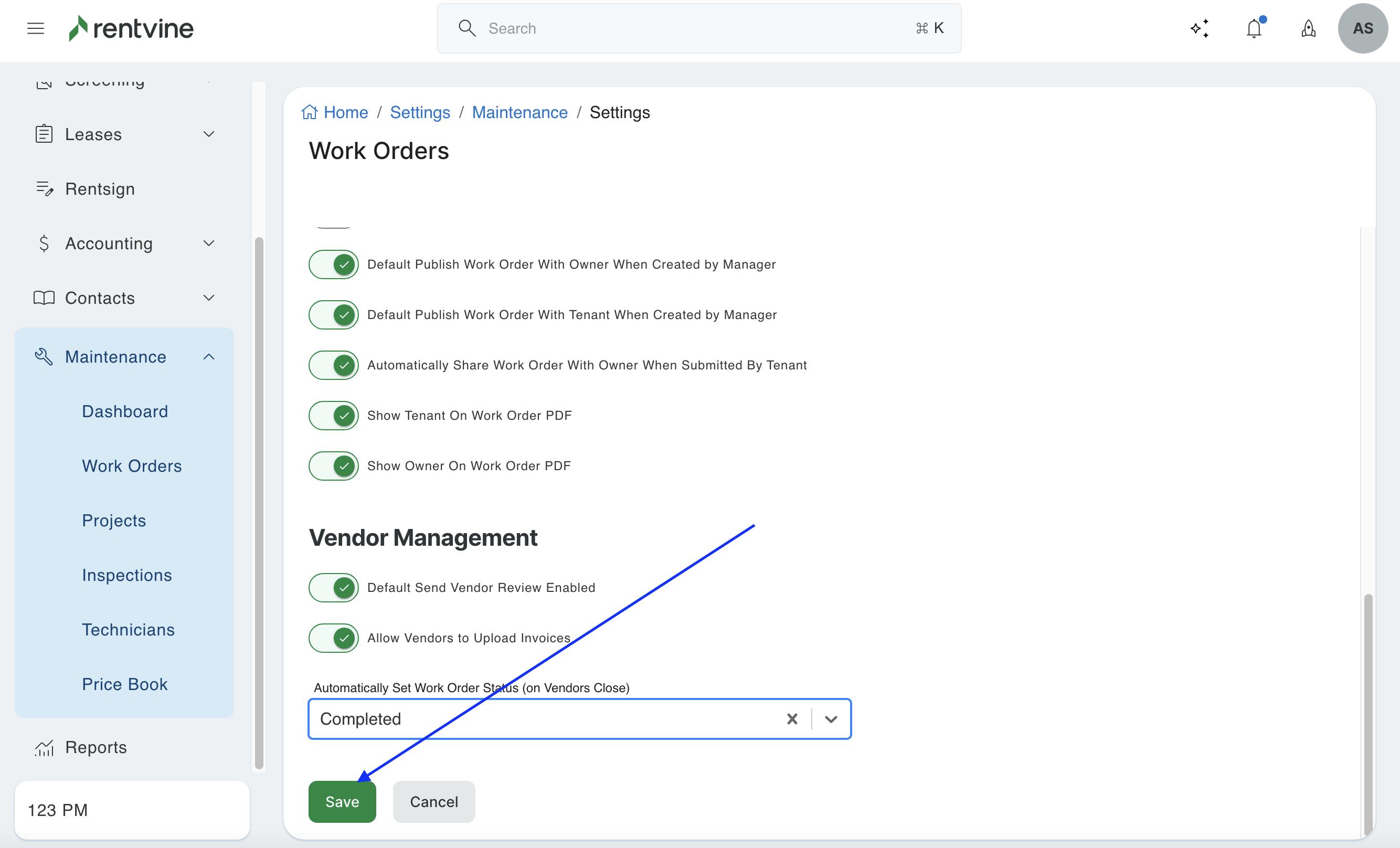The height and width of the screenshot is (848, 1400).
Task: Focus the top Search field
Action: click(699, 28)
